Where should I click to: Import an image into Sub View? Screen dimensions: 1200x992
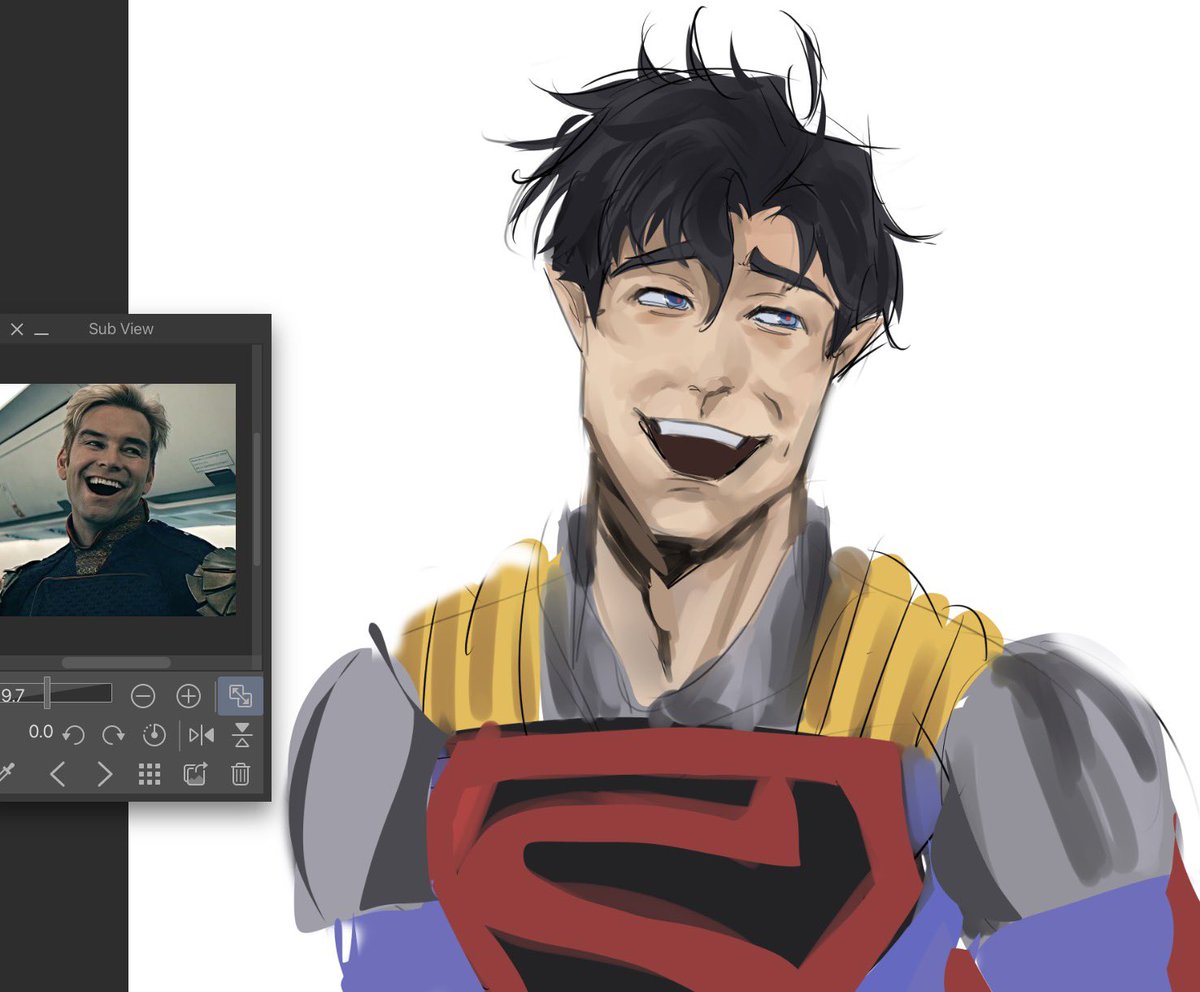point(195,773)
